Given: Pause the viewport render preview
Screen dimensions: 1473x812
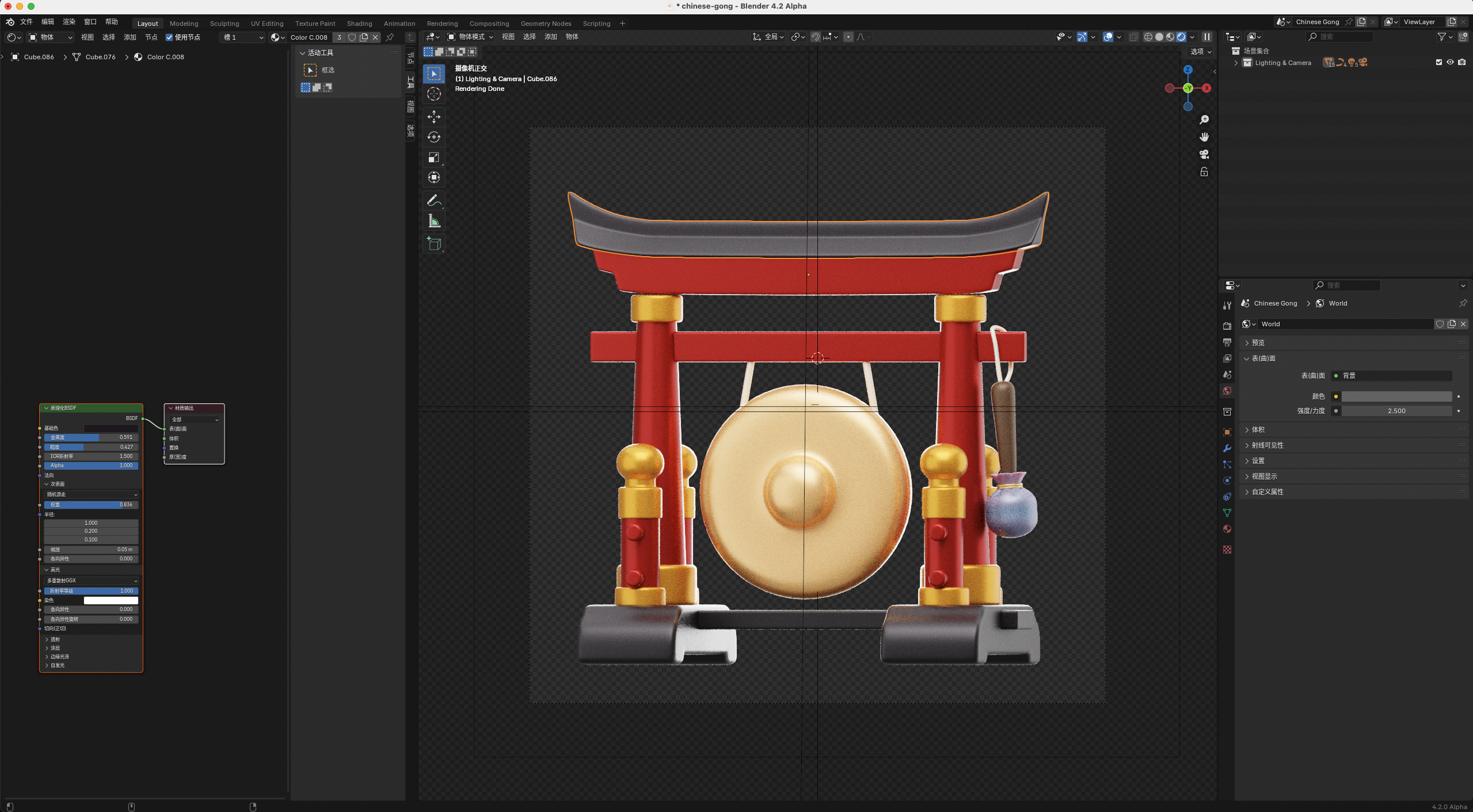Looking at the screenshot, I should pos(1207,37).
